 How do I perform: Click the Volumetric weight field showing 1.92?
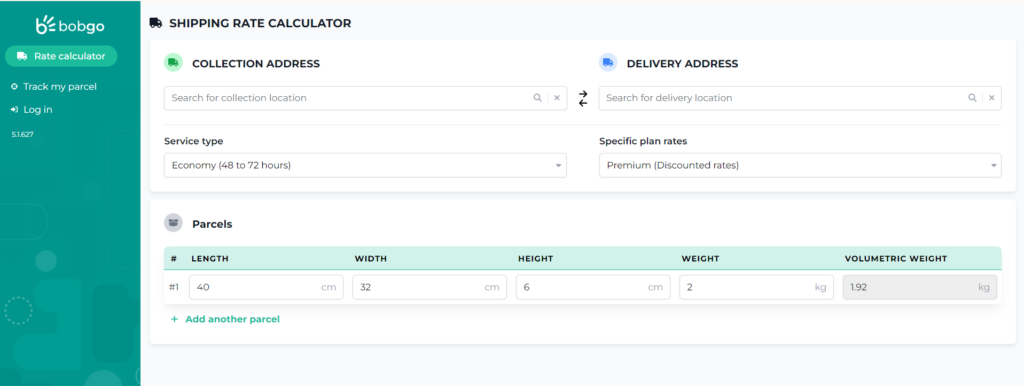coord(920,287)
